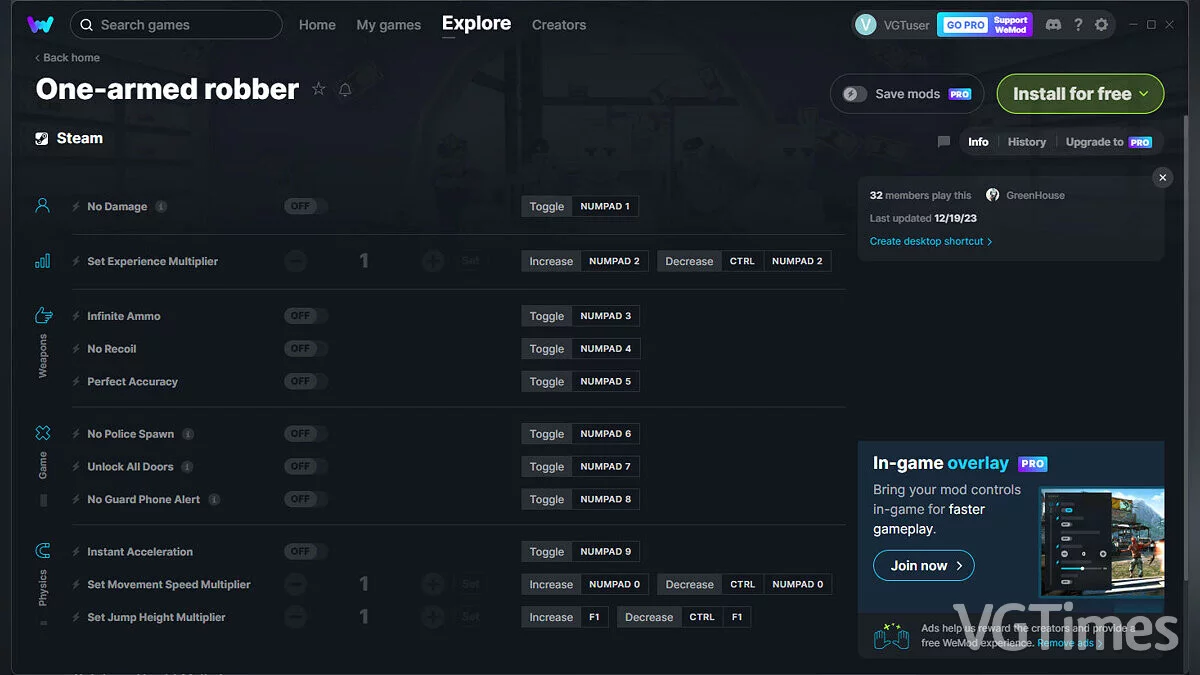Screen dimensions: 1200x675
Task: Click the Search games field
Action: [176, 25]
